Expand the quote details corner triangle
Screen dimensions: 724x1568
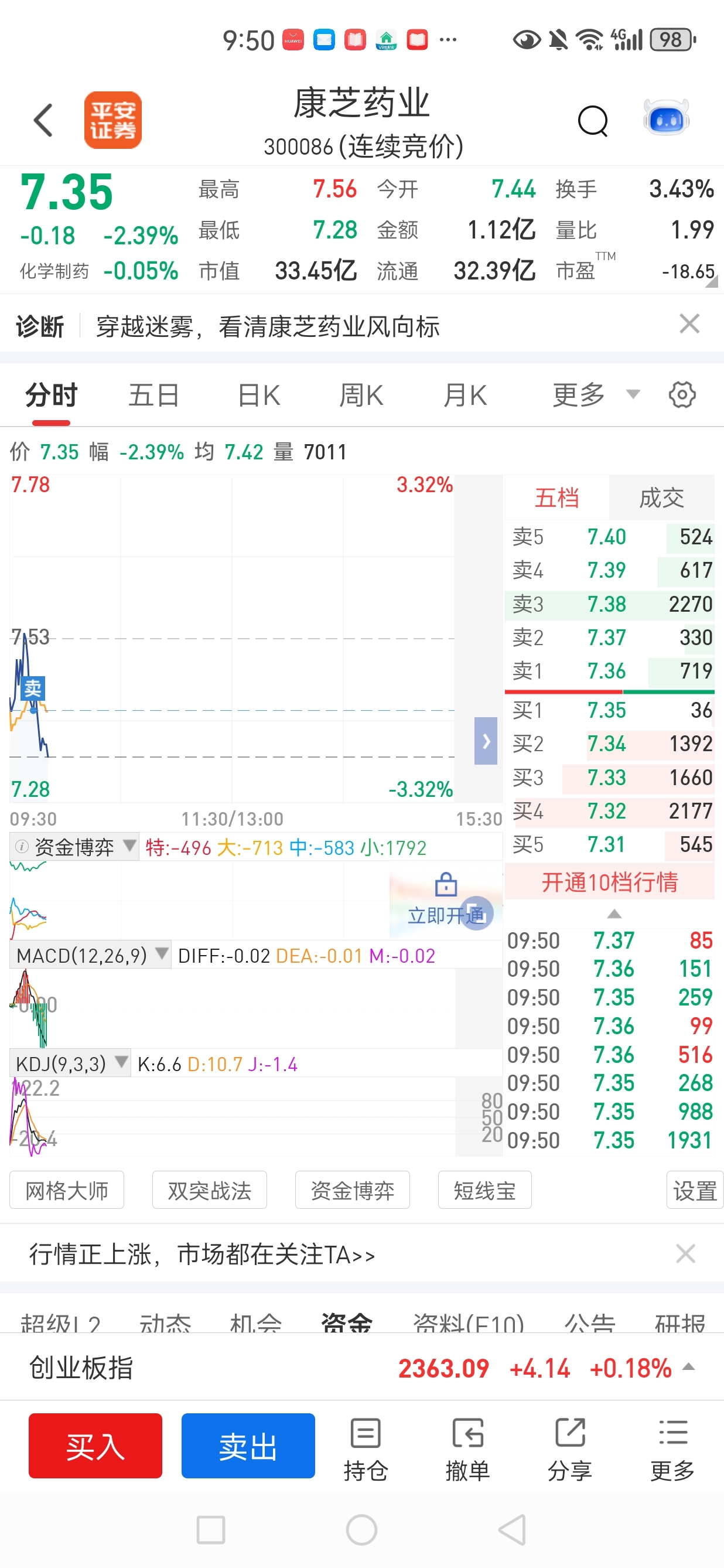coord(711,281)
